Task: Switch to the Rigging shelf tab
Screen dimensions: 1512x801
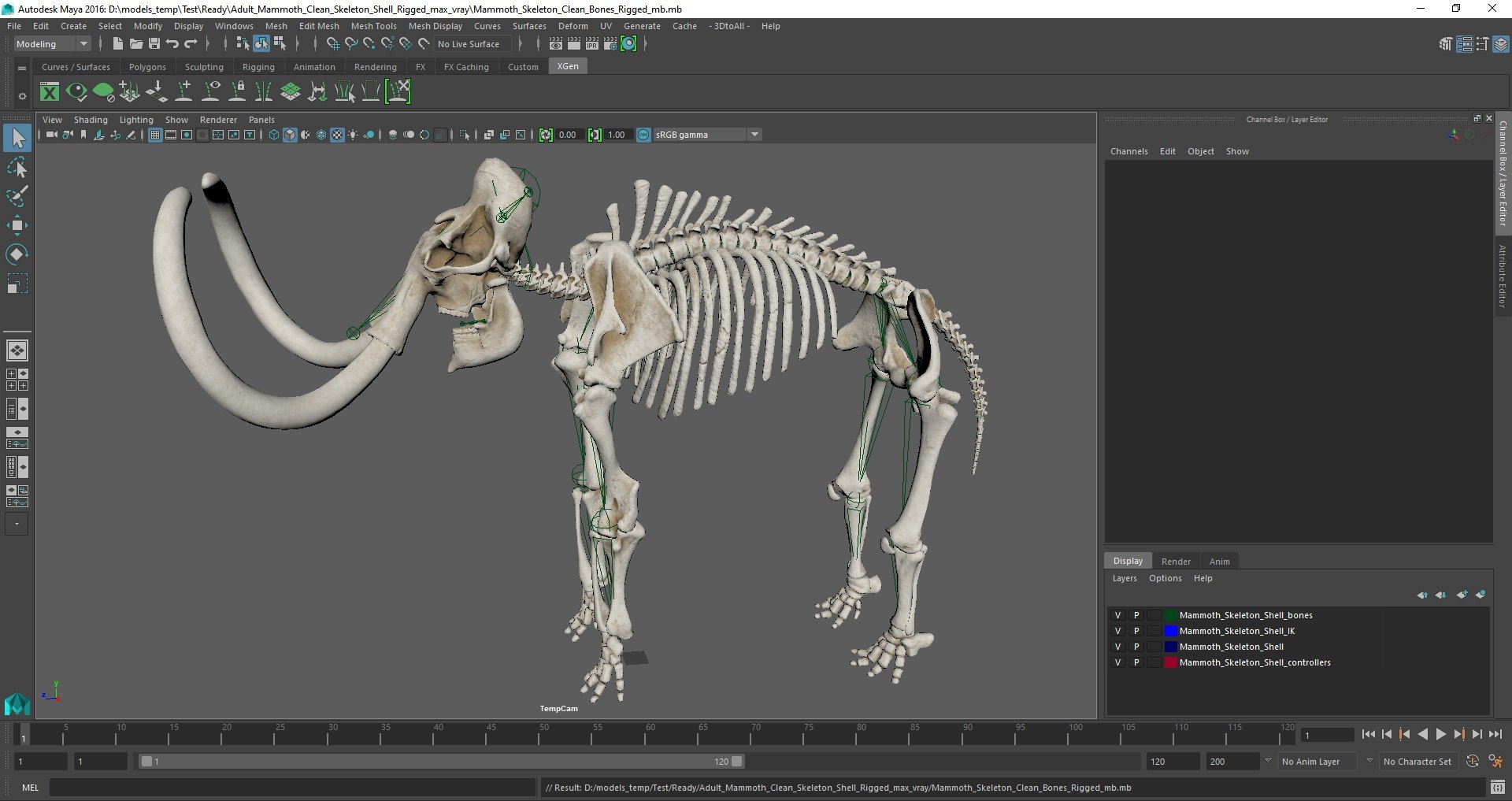Action: pos(258,67)
